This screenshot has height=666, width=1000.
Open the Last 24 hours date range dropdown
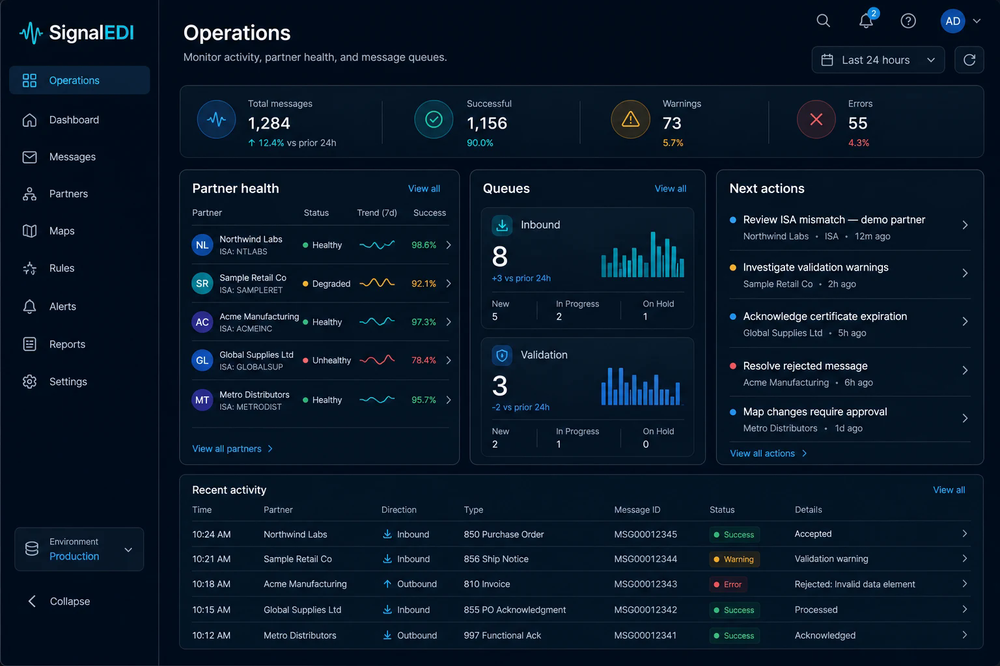(878, 60)
